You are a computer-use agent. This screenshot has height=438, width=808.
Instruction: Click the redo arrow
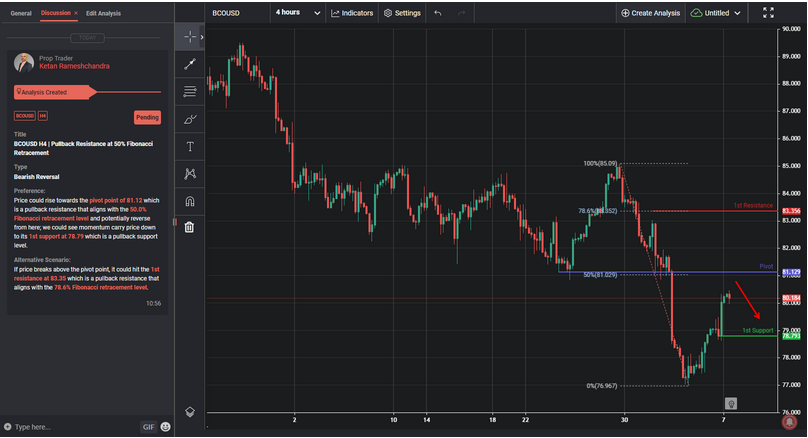click(462, 13)
